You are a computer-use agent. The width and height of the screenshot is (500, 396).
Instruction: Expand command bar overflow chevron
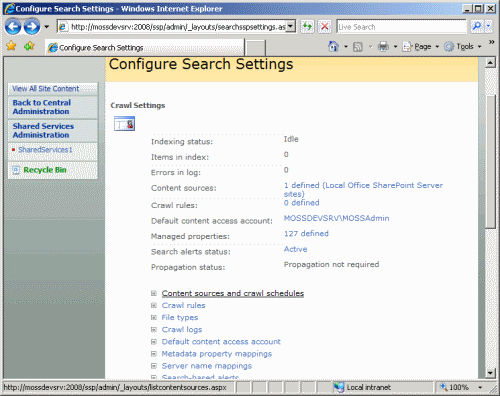pos(491,42)
